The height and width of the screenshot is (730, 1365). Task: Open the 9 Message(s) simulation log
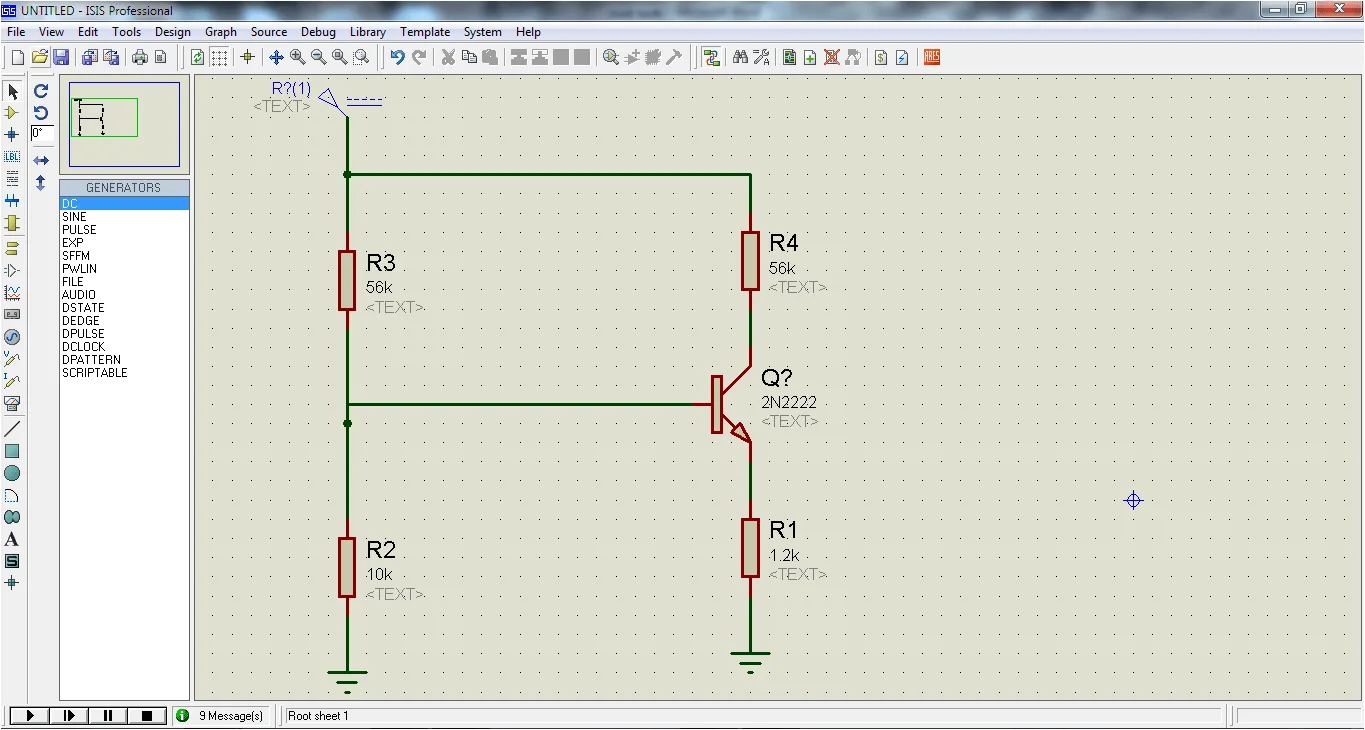(221, 716)
